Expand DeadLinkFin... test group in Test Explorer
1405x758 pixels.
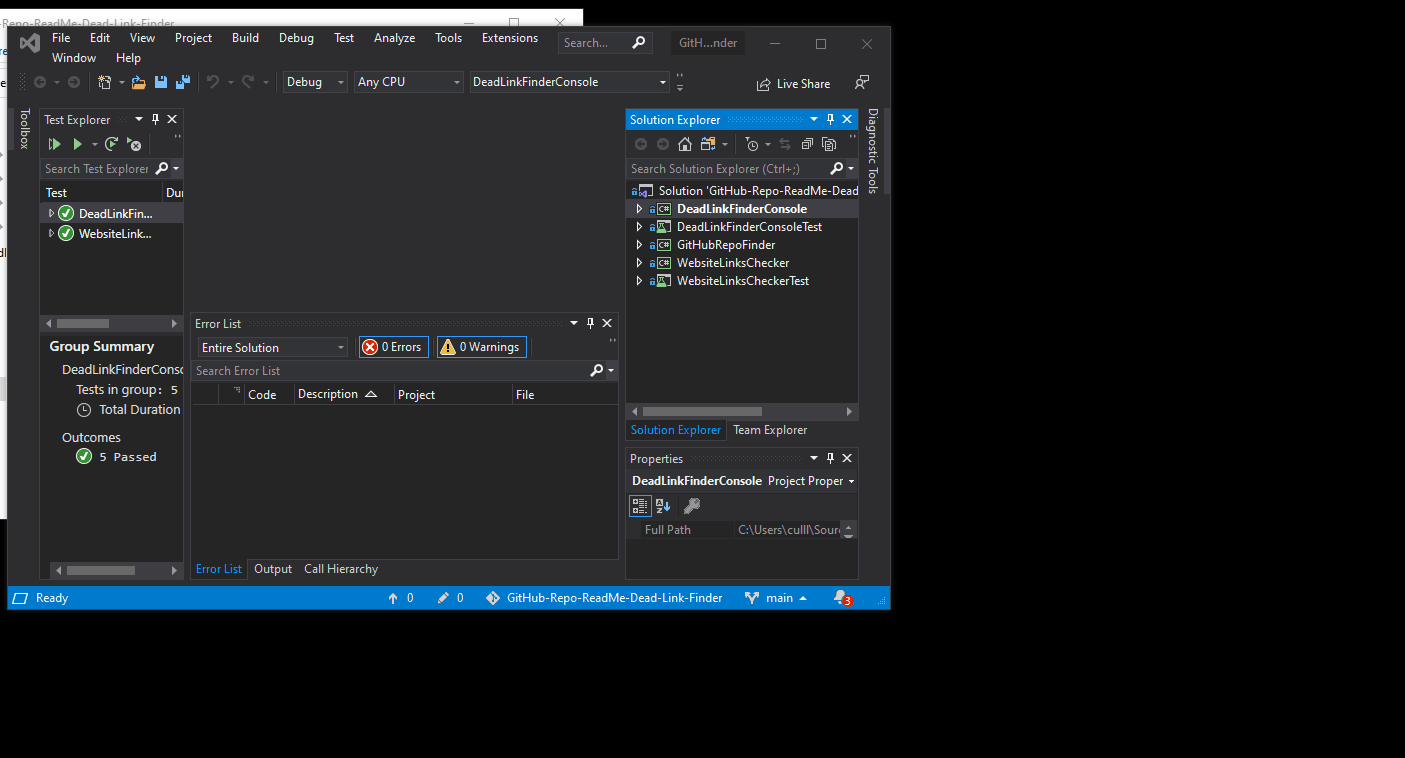51,213
